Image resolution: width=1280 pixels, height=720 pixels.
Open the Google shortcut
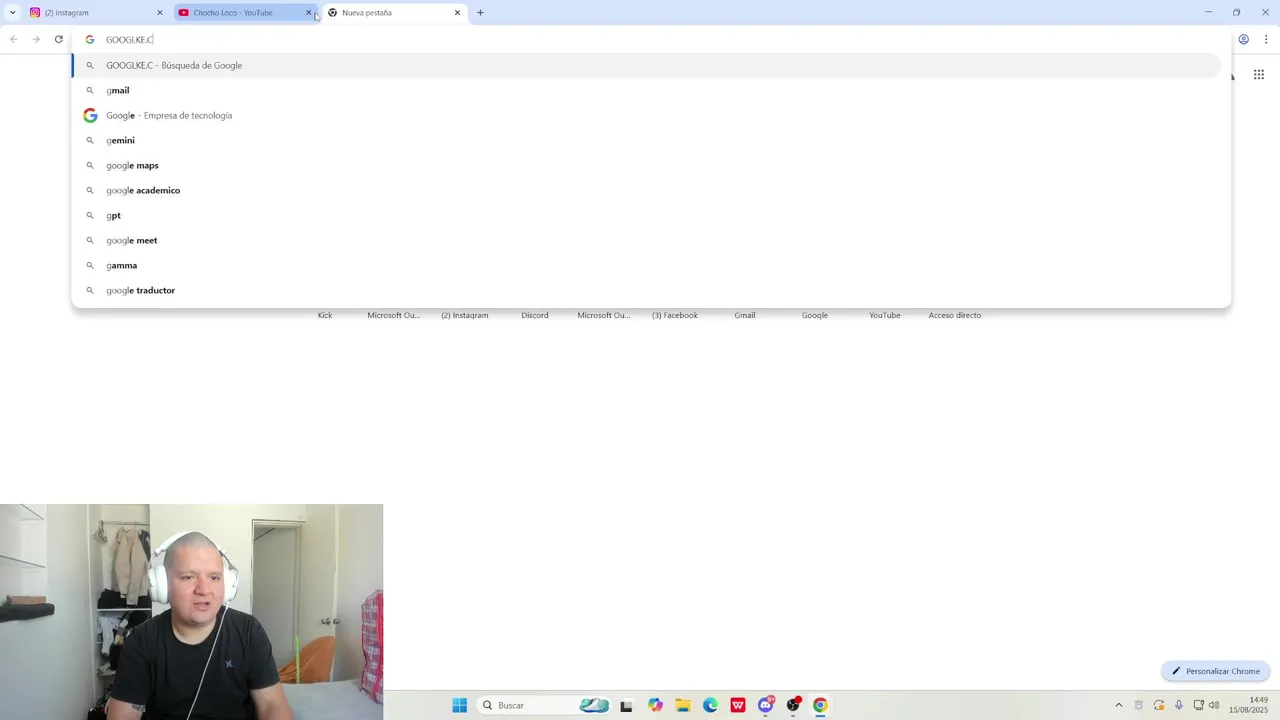click(x=815, y=315)
